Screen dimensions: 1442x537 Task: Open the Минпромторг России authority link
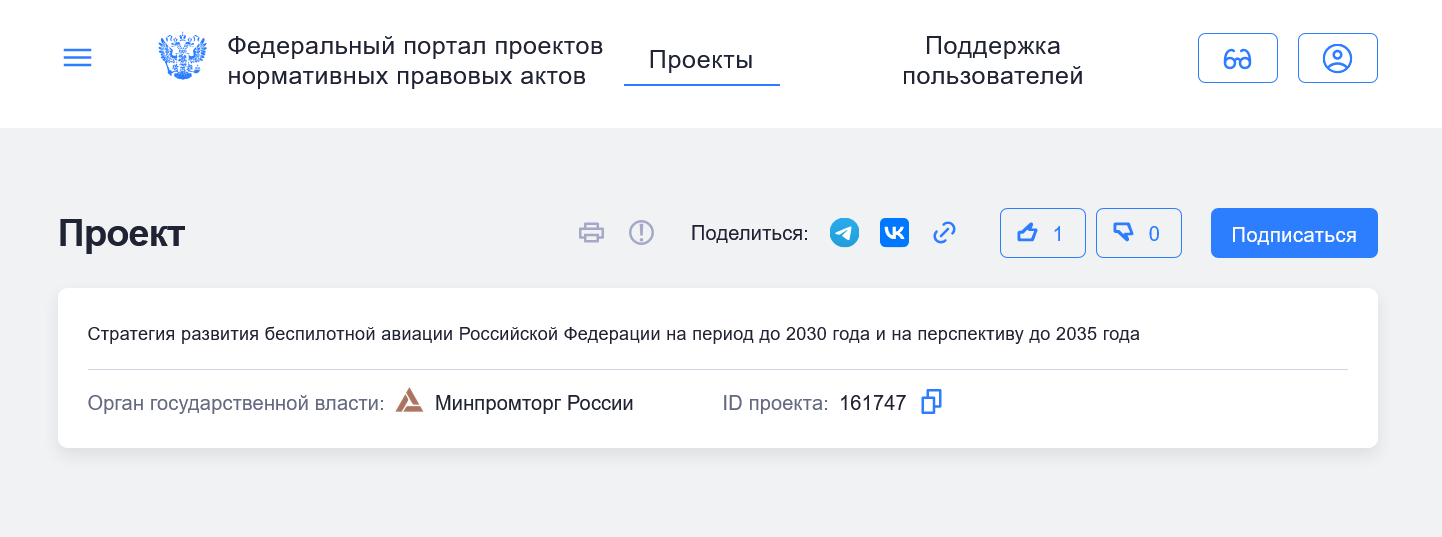[534, 403]
